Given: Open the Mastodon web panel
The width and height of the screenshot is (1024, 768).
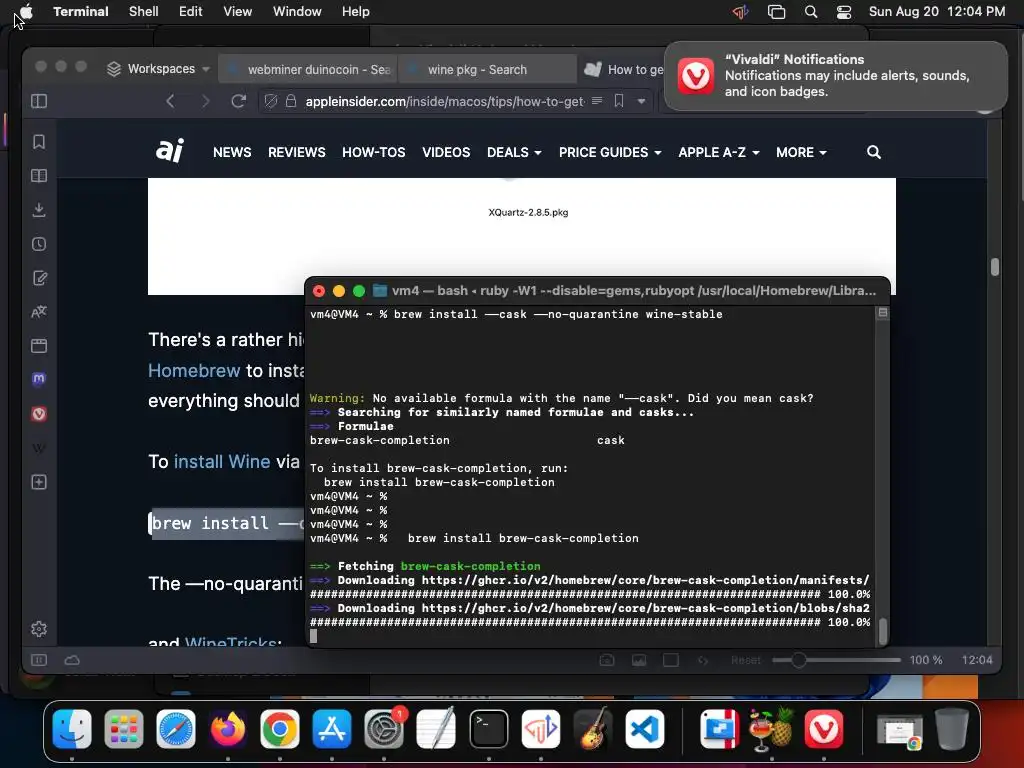Looking at the screenshot, I should 39,379.
